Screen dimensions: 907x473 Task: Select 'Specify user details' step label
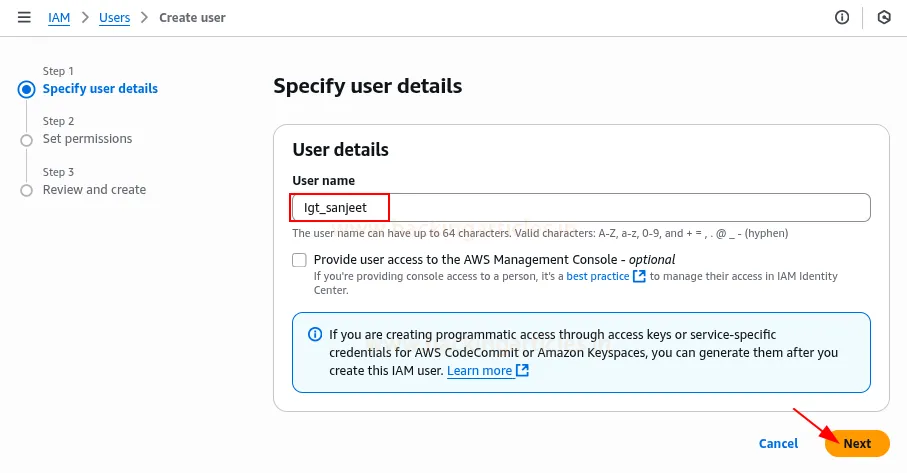point(100,89)
